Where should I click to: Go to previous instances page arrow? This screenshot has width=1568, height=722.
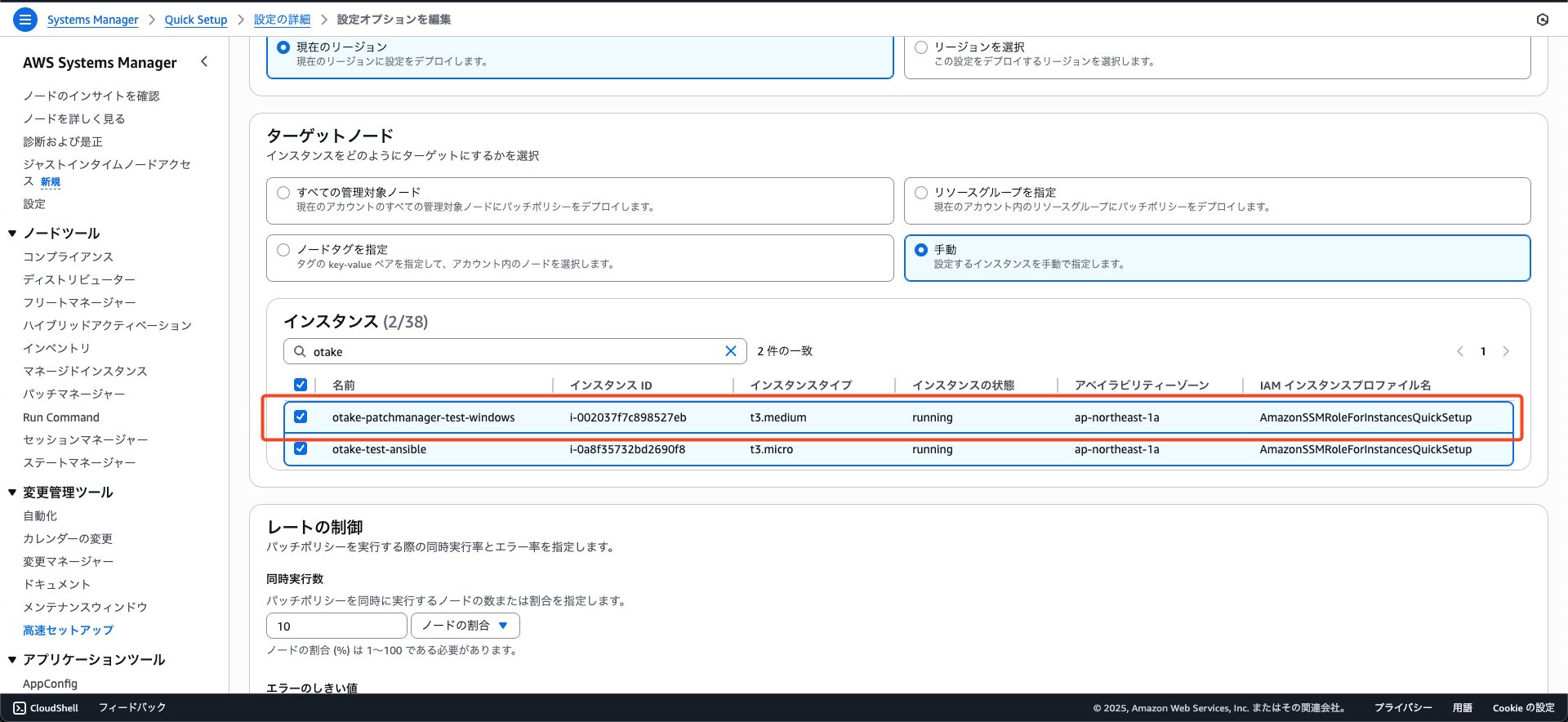tap(1459, 351)
